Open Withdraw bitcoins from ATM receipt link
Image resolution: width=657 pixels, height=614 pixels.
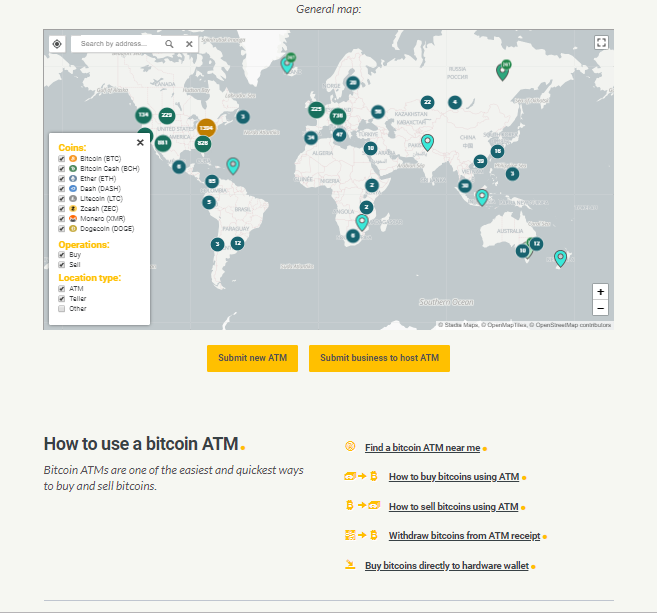coord(464,536)
